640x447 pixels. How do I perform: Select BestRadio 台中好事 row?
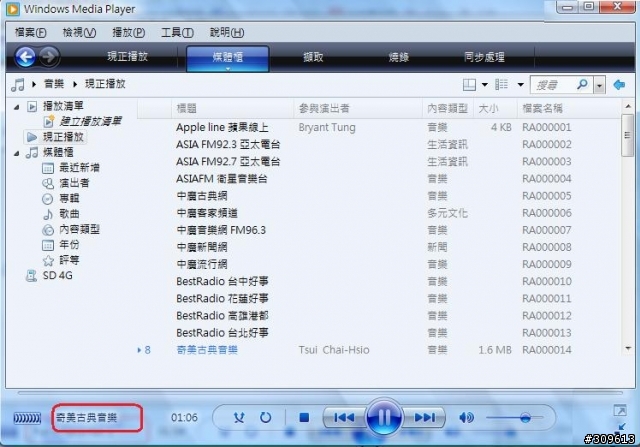378,282
